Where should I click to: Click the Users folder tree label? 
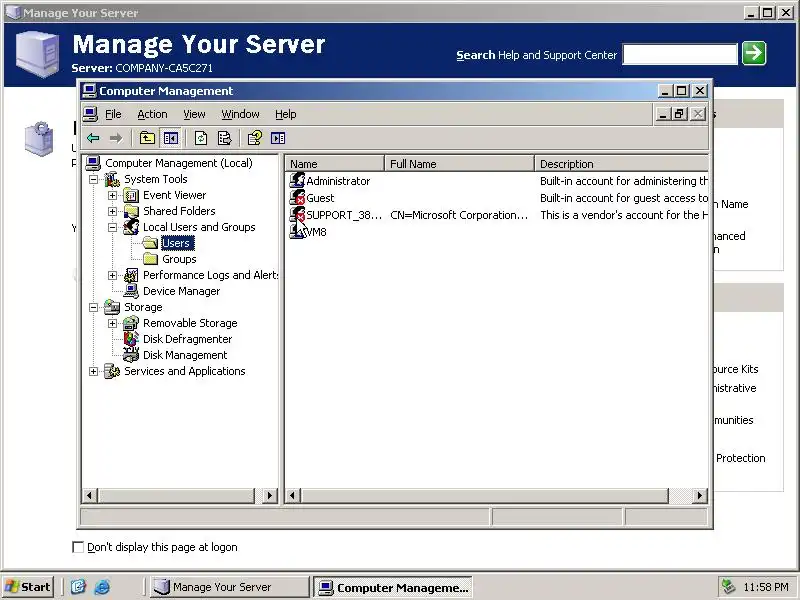tap(176, 243)
